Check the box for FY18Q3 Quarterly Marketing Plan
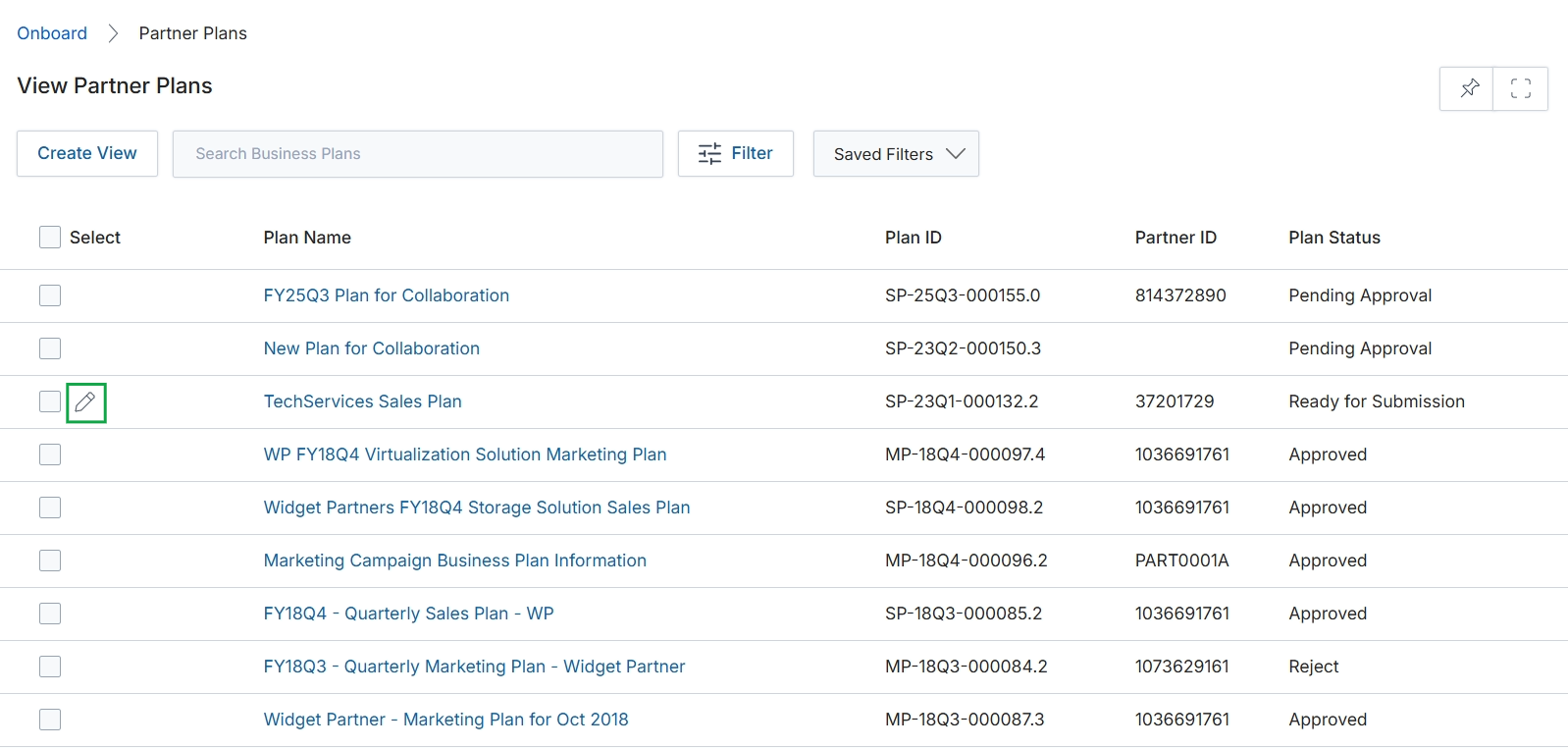Image resolution: width=1568 pixels, height=748 pixels. tap(50, 667)
